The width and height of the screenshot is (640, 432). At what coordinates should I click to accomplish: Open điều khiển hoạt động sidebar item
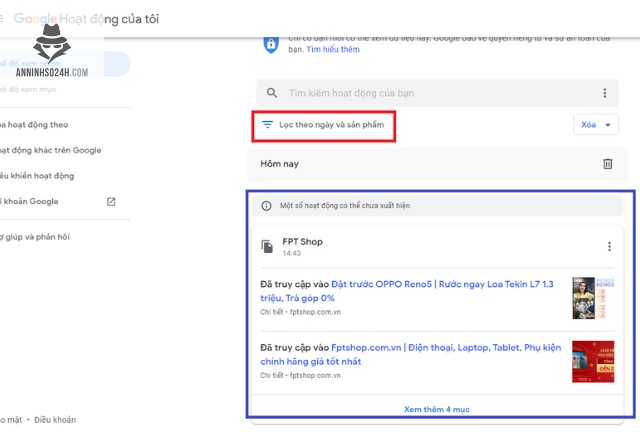[x=37, y=176]
